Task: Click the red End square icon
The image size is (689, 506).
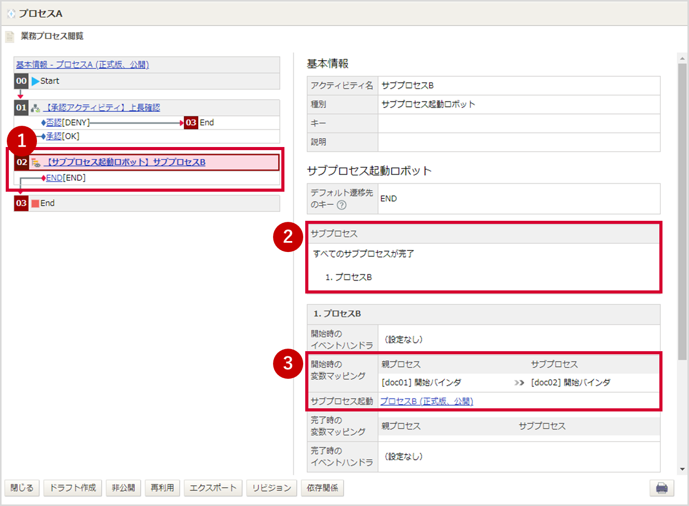Action: click(x=35, y=203)
